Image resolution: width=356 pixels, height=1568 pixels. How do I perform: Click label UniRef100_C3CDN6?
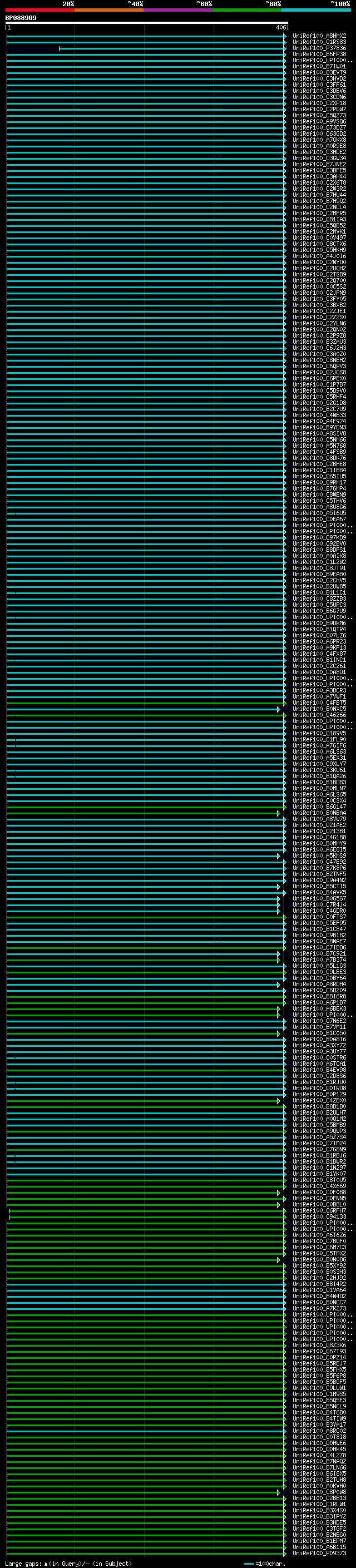pos(319,97)
